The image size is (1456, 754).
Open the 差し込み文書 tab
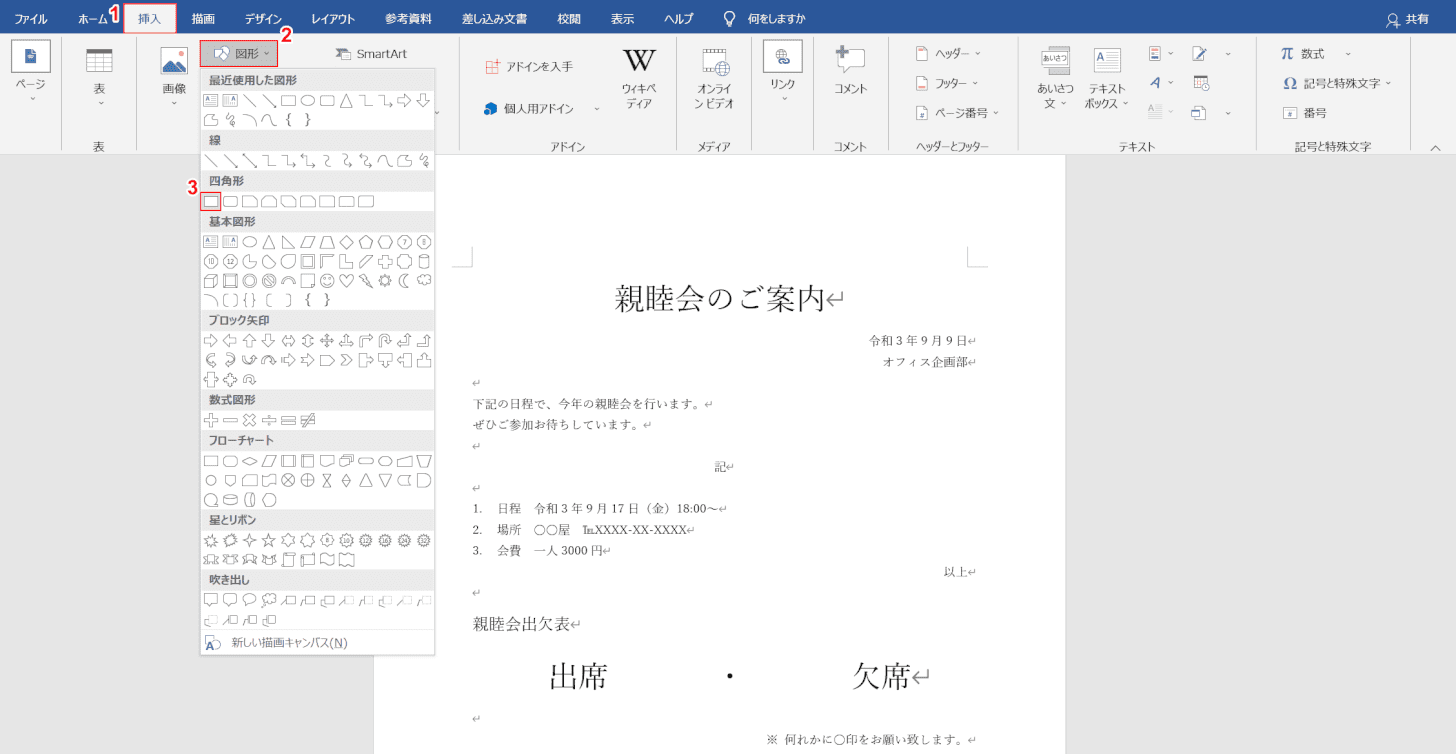pyautogui.click(x=495, y=18)
